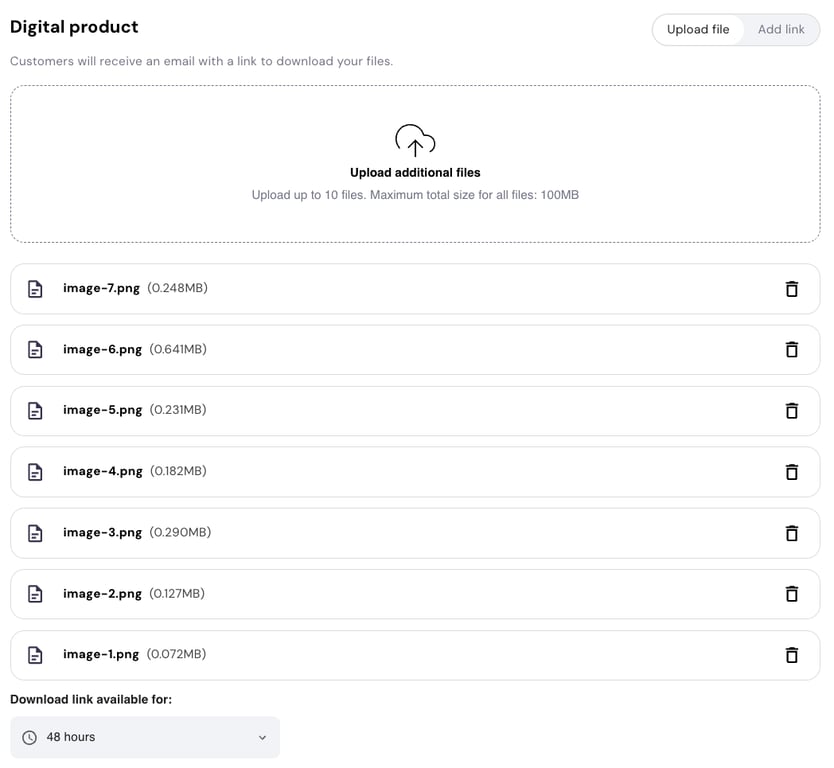Select the Upload file segment control
834x768 pixels.
point(698,29)
